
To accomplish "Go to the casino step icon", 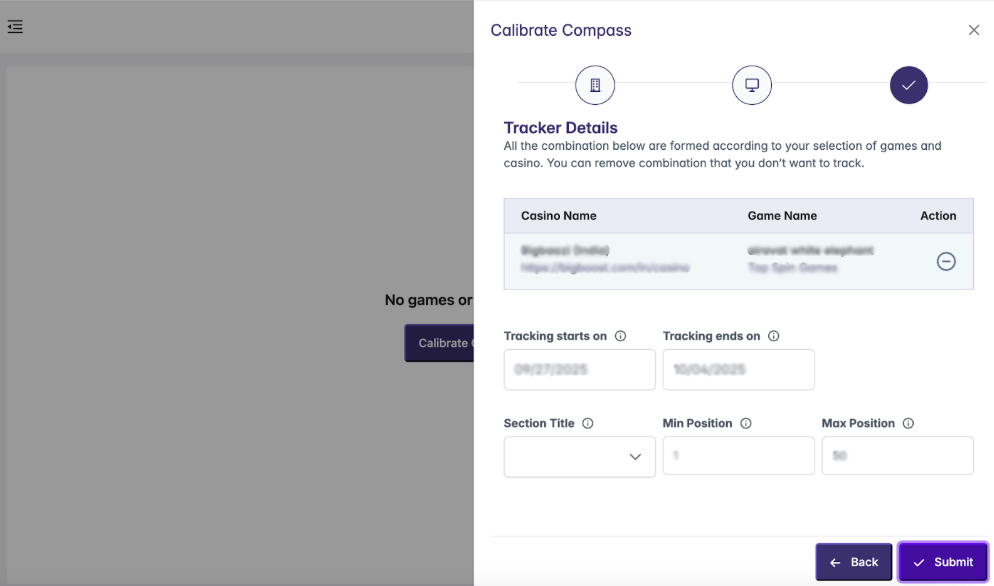I will click(594, 85).
